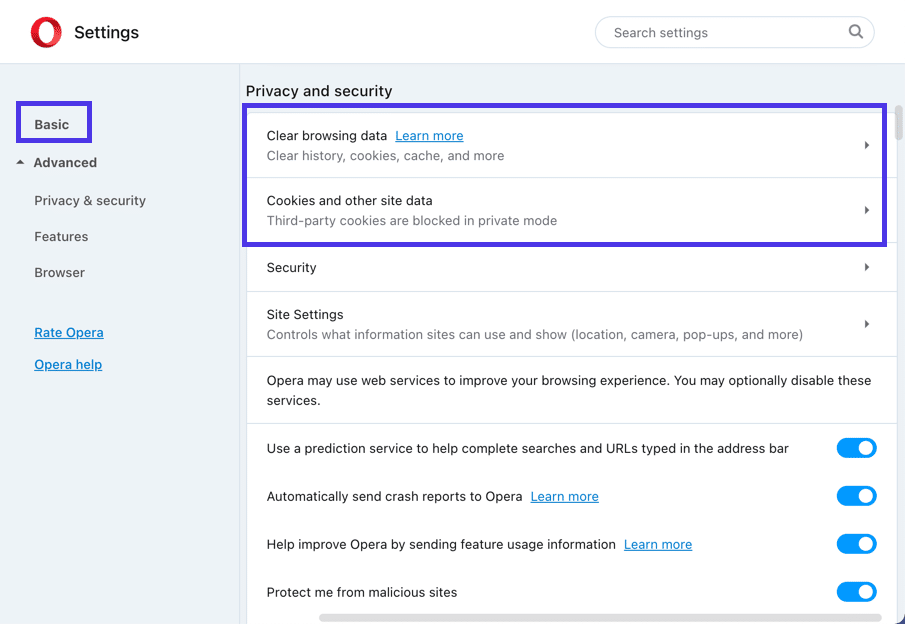The height and width of the screenshot is (624, 905).
Task: Open Site Settings using its arrow
Action: point(866,323)
